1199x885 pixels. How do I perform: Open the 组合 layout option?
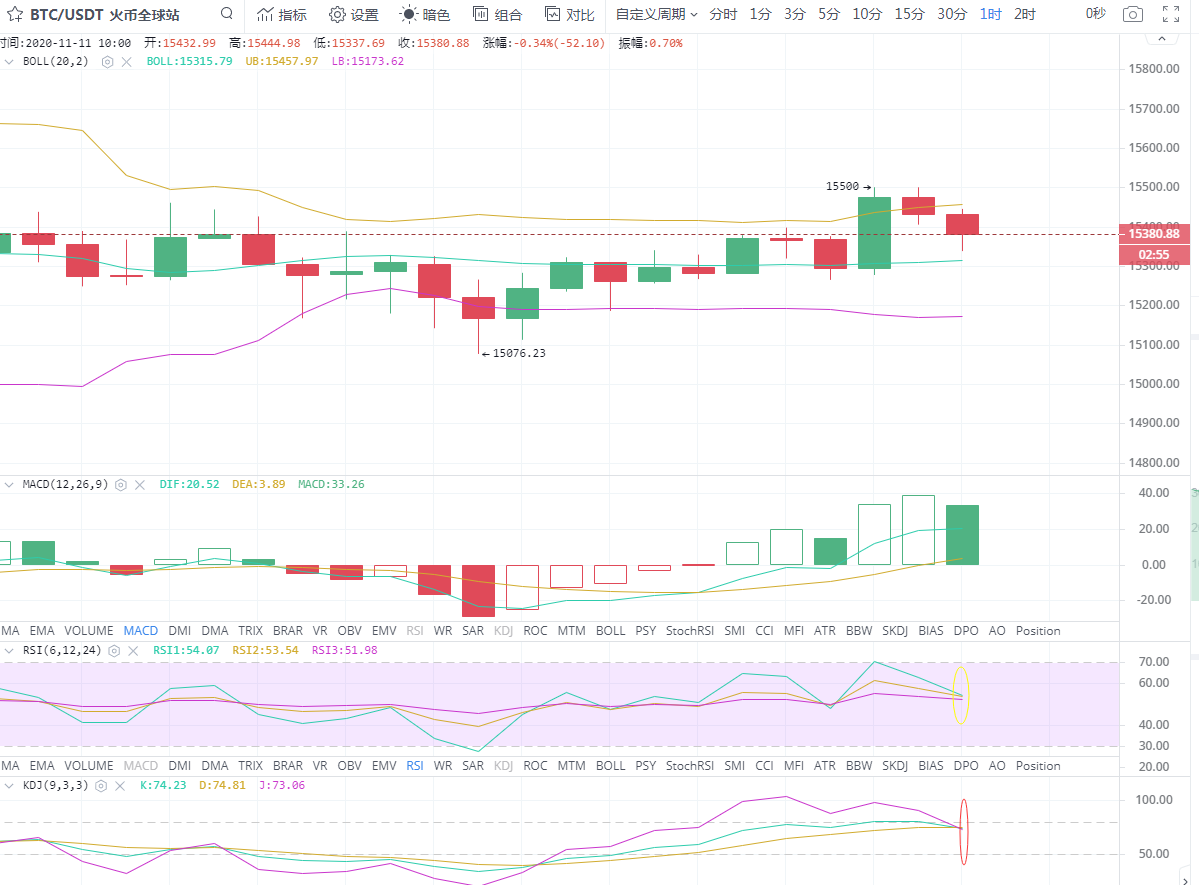(x=497, y=15)
